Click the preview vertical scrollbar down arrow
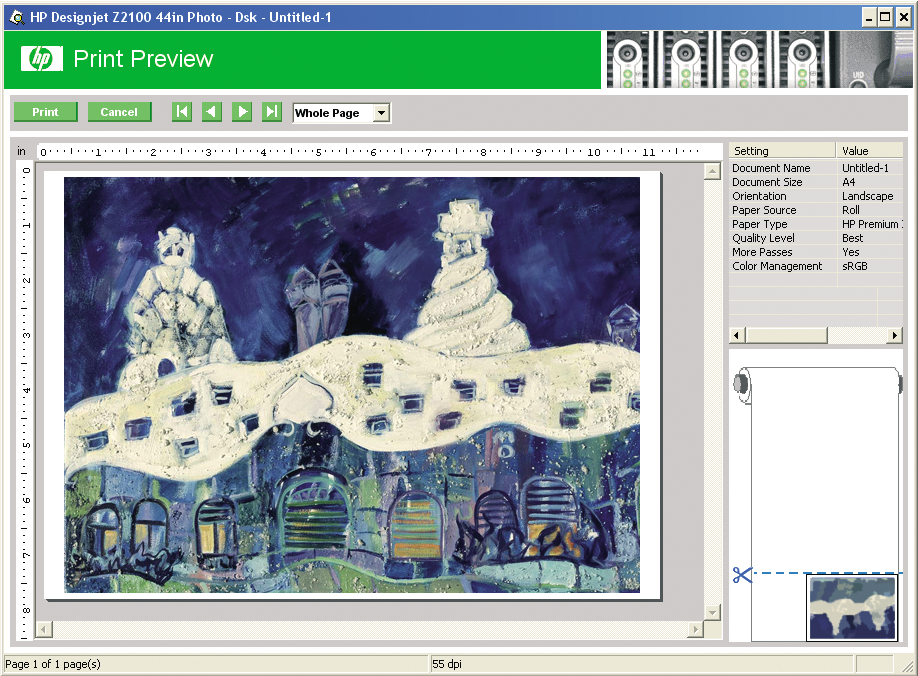918x676 pixels. [712, 613]
